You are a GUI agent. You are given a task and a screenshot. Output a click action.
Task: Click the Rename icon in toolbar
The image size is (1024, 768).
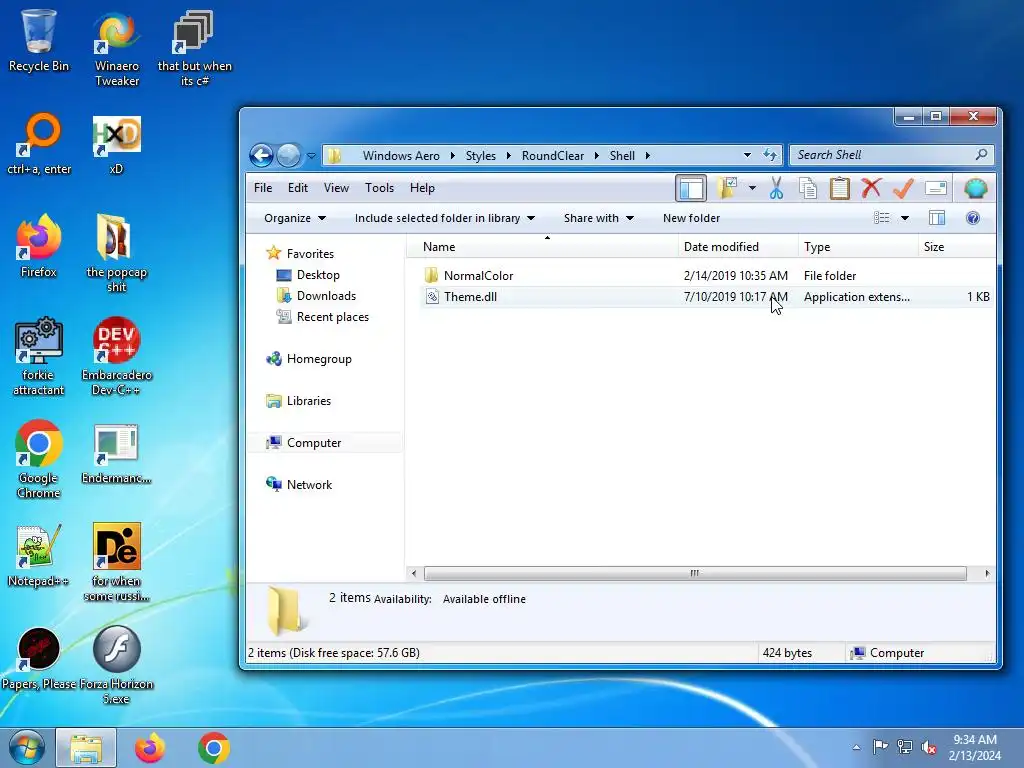936,189
